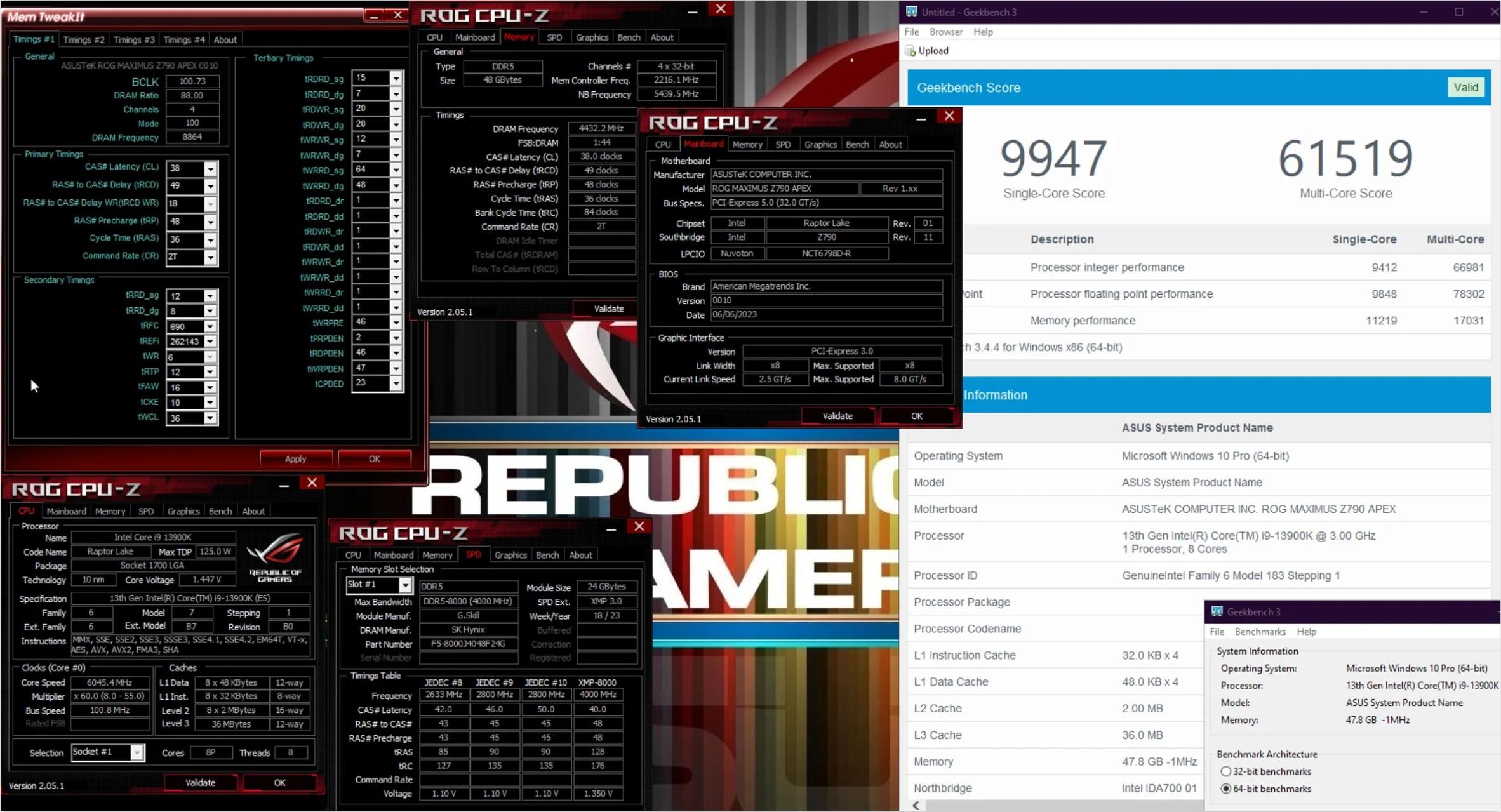Select 64-bit benchmarks radio button

1226,789
